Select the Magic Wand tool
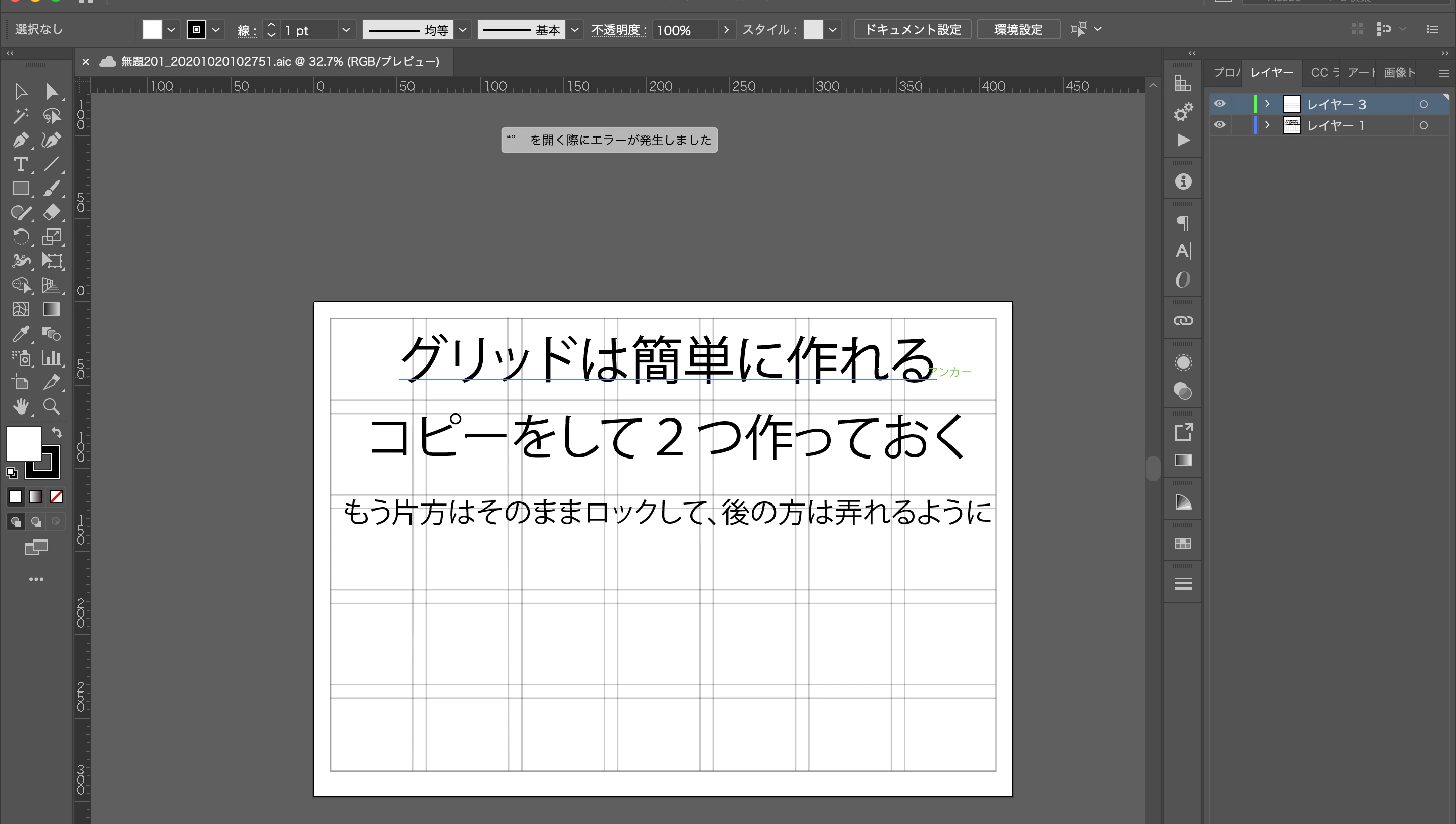Viewport: 1456px width, 824px height. 20,116
